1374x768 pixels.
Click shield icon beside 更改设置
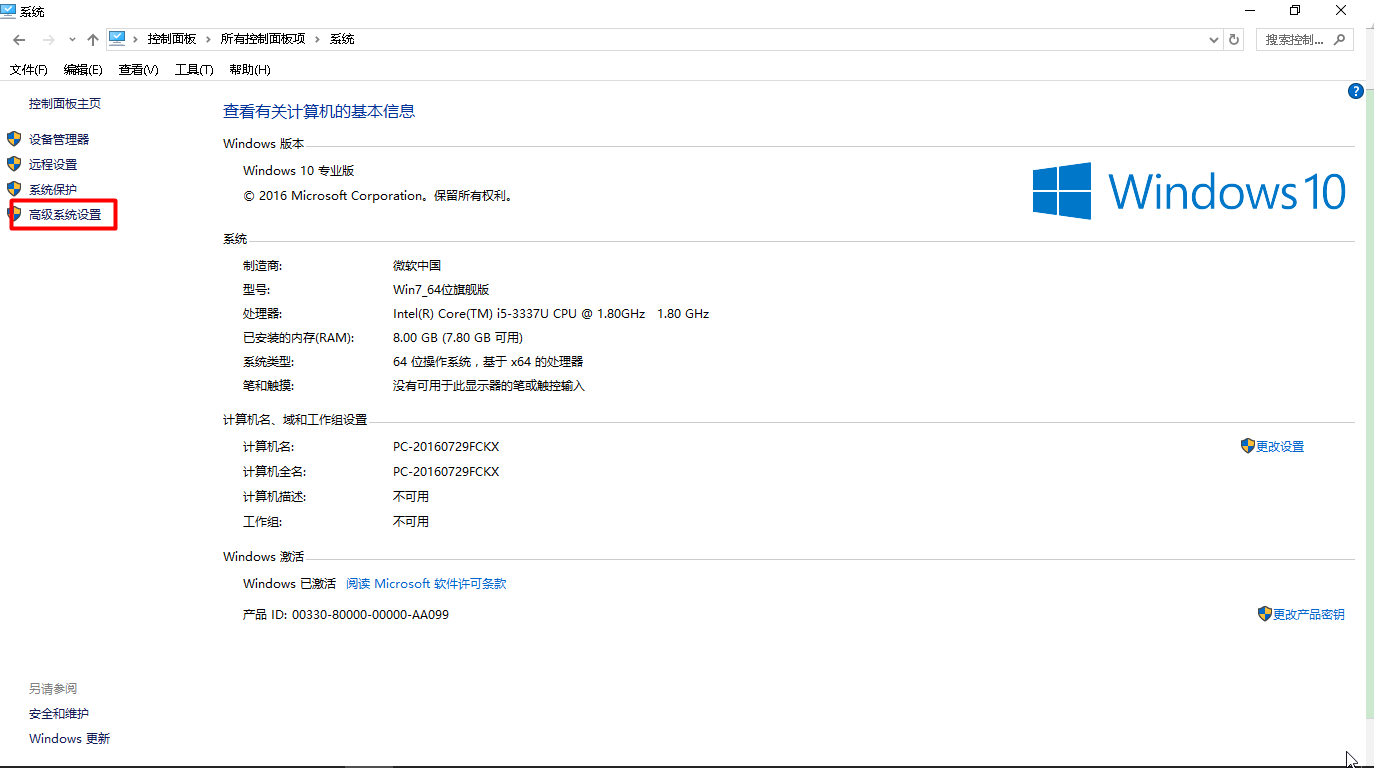pos(1248,446)
